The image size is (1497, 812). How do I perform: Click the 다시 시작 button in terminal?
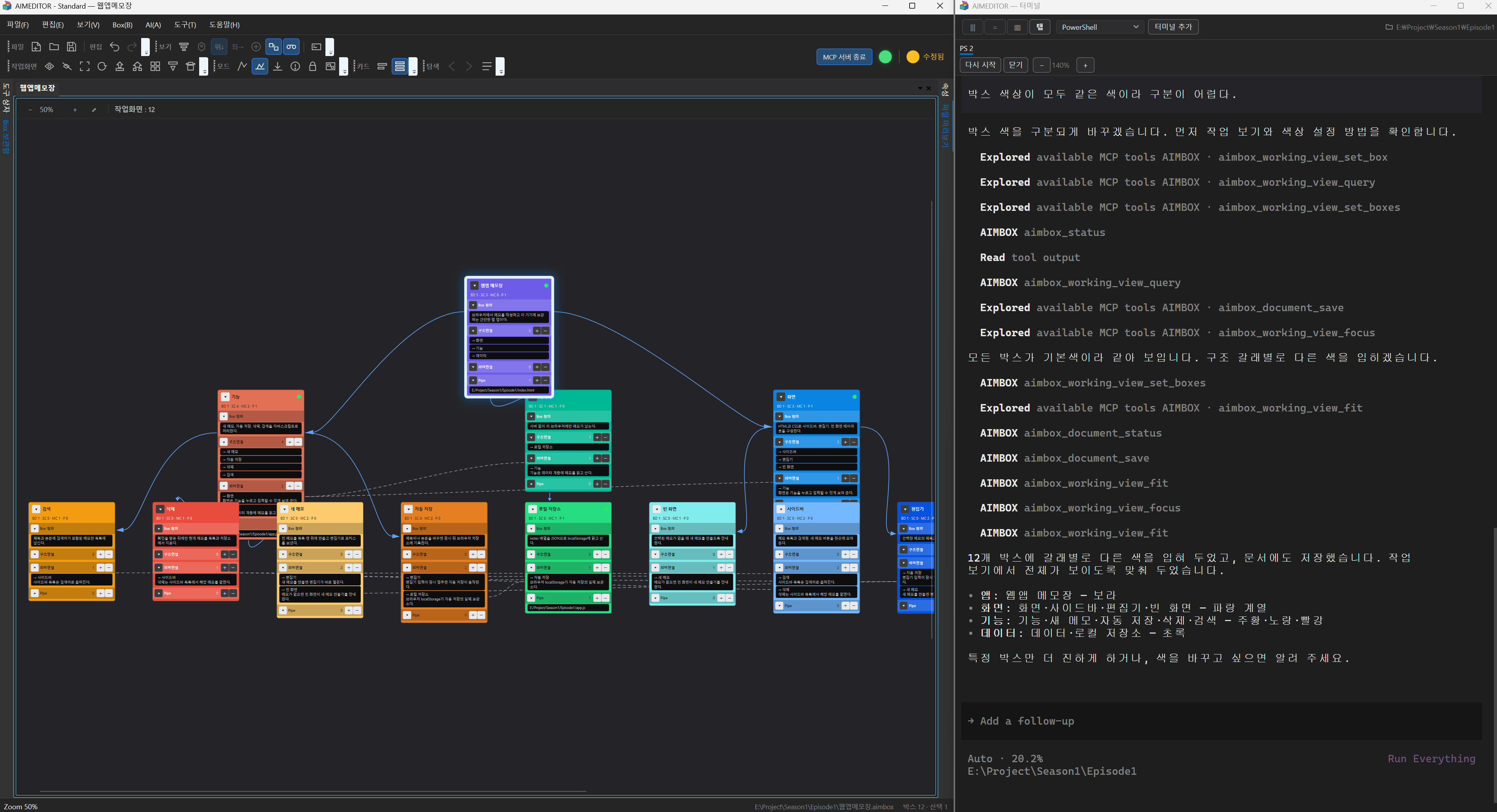(x=980, y=65)
